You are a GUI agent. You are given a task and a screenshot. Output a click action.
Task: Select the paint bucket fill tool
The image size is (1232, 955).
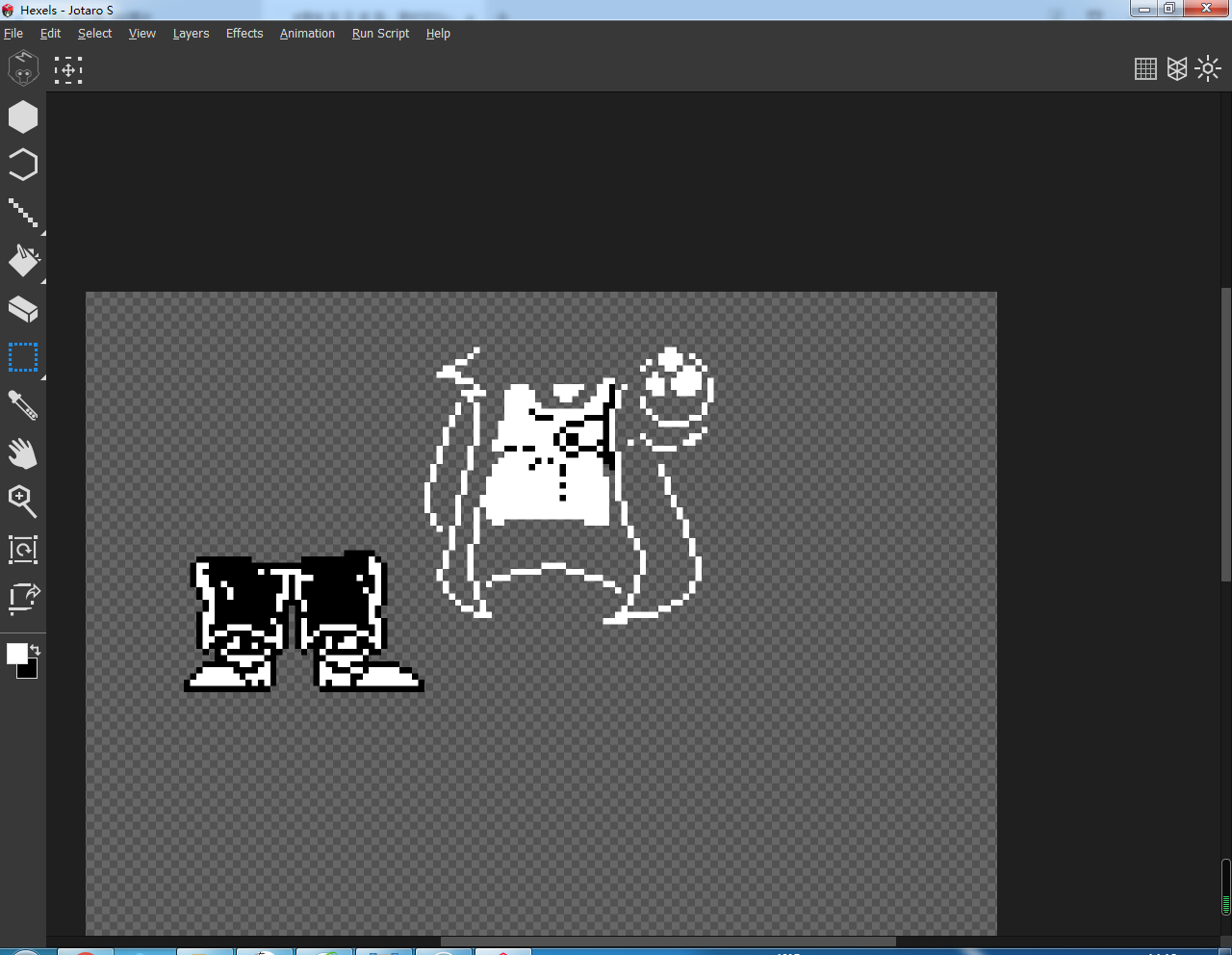[x=23, y=261]
